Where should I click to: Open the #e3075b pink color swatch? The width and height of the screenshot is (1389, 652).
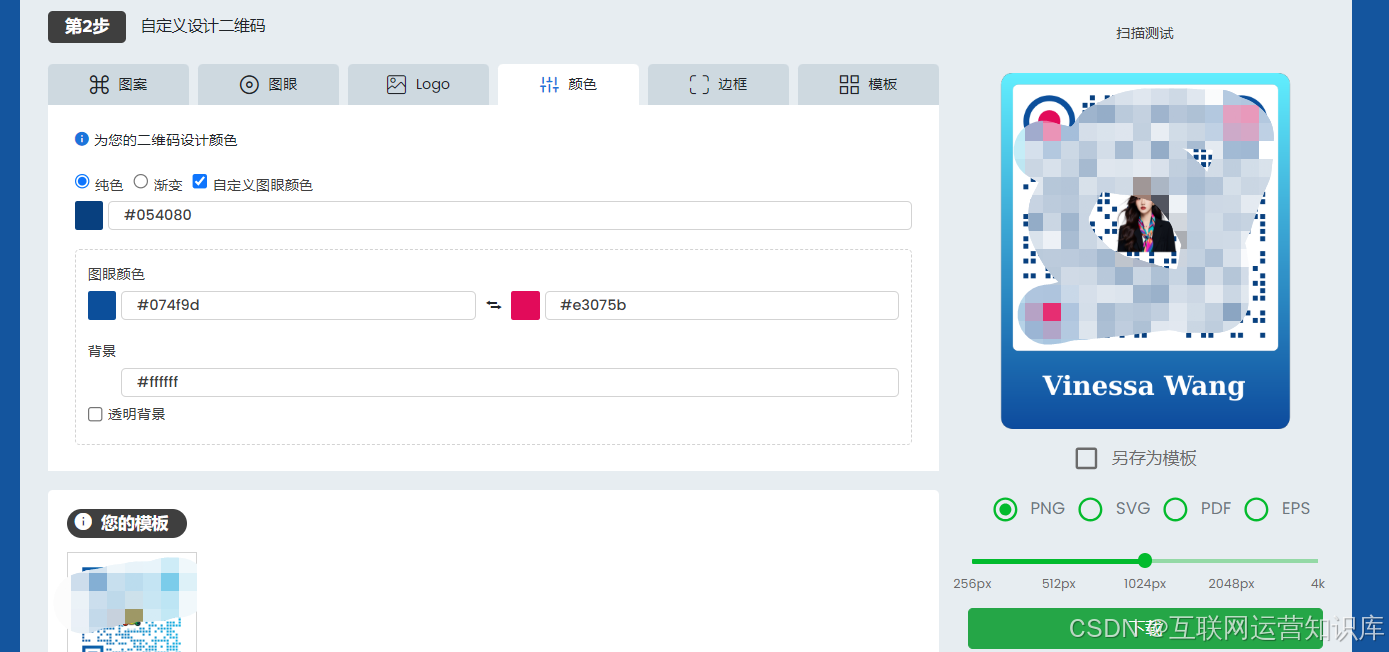(x=526, y=305)
